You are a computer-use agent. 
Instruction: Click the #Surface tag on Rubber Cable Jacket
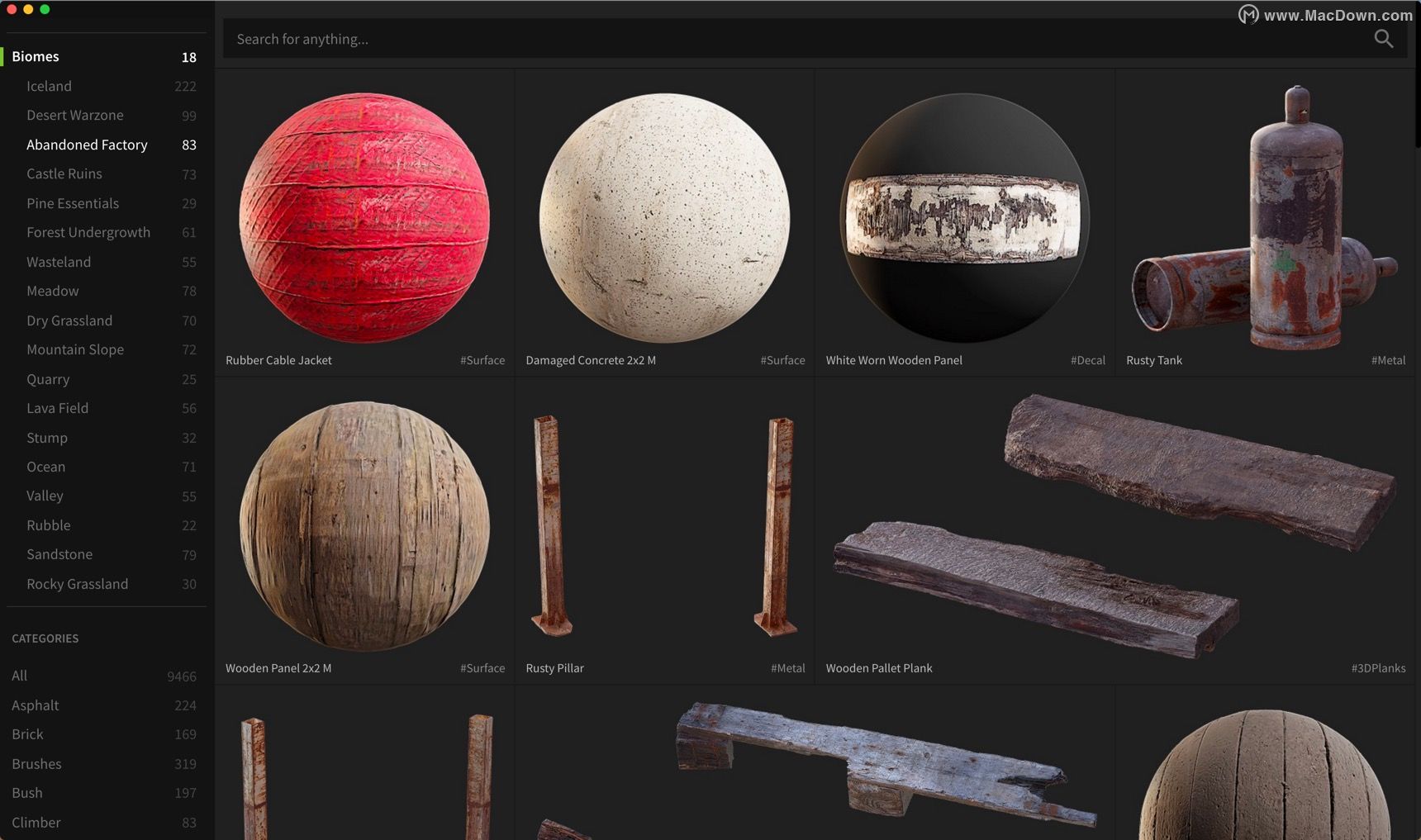pyautogui.click(x=482, y=360)
